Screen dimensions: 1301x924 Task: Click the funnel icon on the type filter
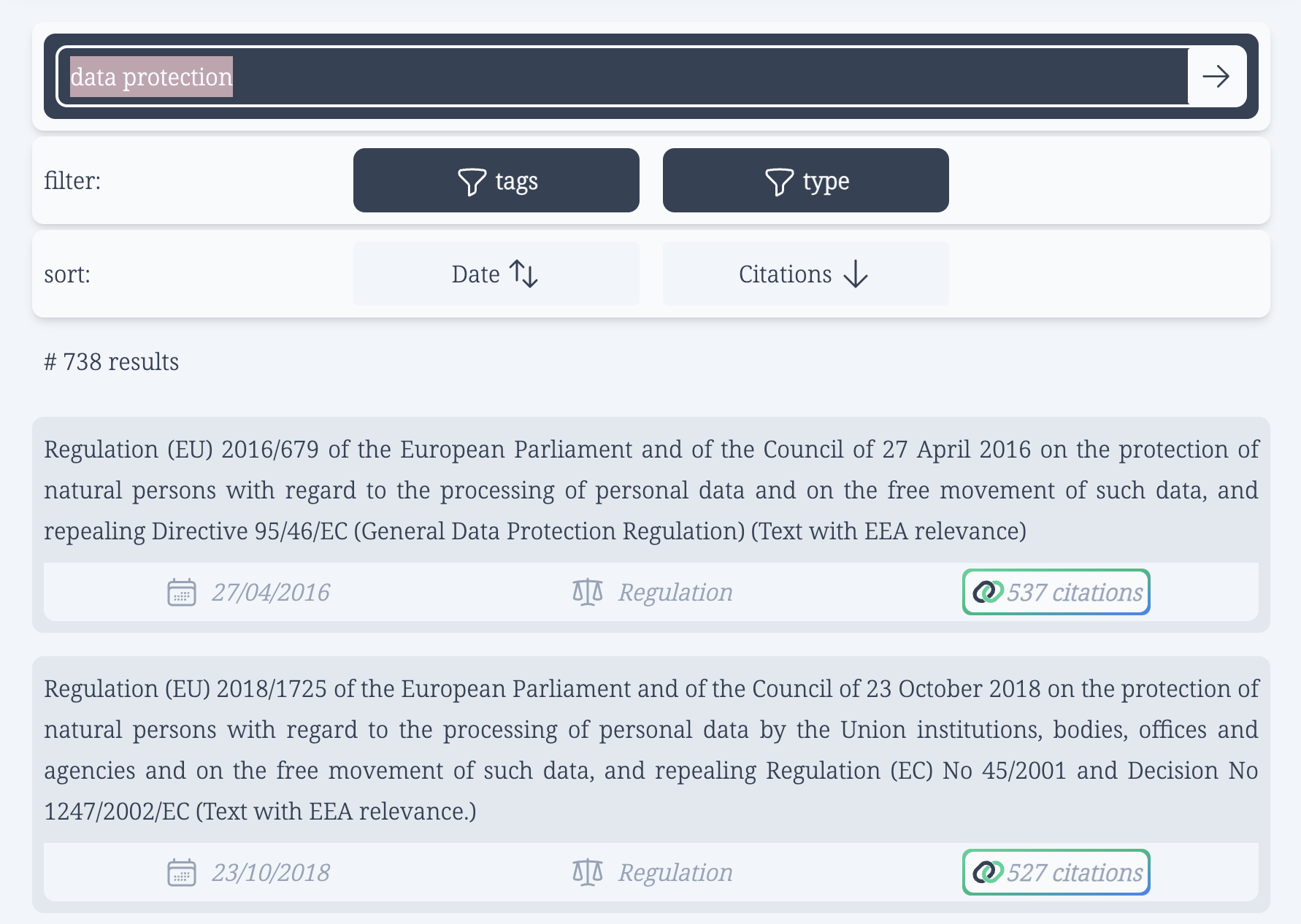[779, 181]
